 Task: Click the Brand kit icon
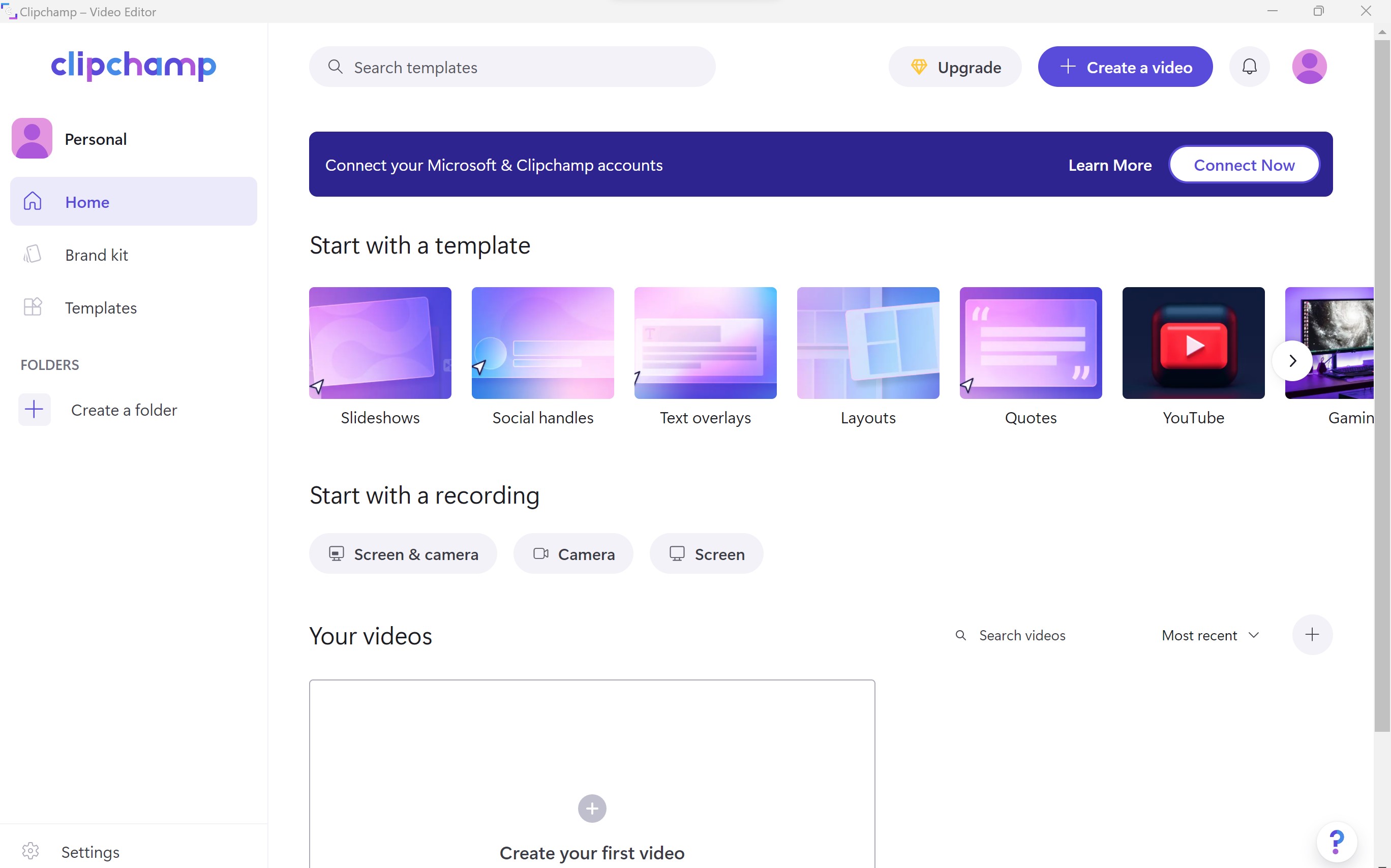point(32,254)
